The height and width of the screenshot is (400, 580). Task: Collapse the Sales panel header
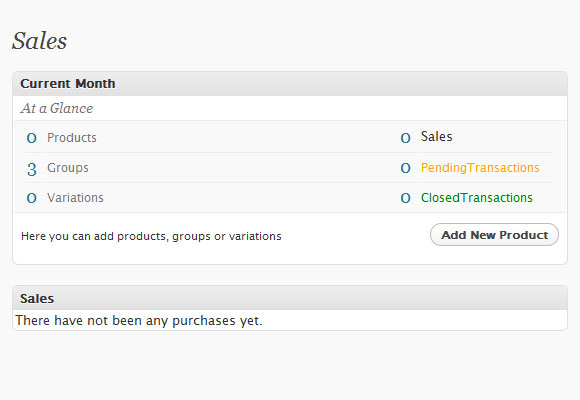[290, 298]
